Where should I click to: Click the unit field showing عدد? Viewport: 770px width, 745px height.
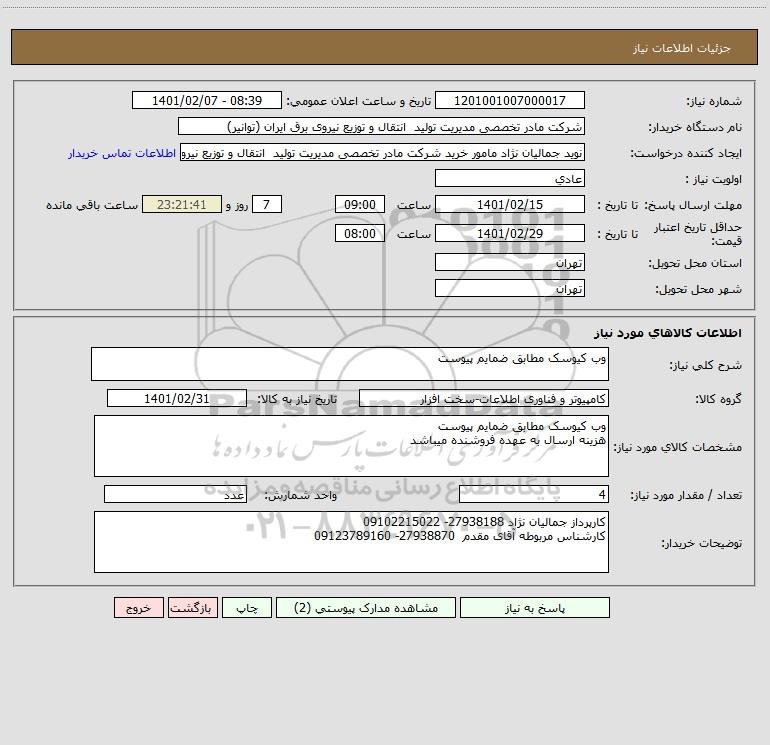click(x=175, y=494)
